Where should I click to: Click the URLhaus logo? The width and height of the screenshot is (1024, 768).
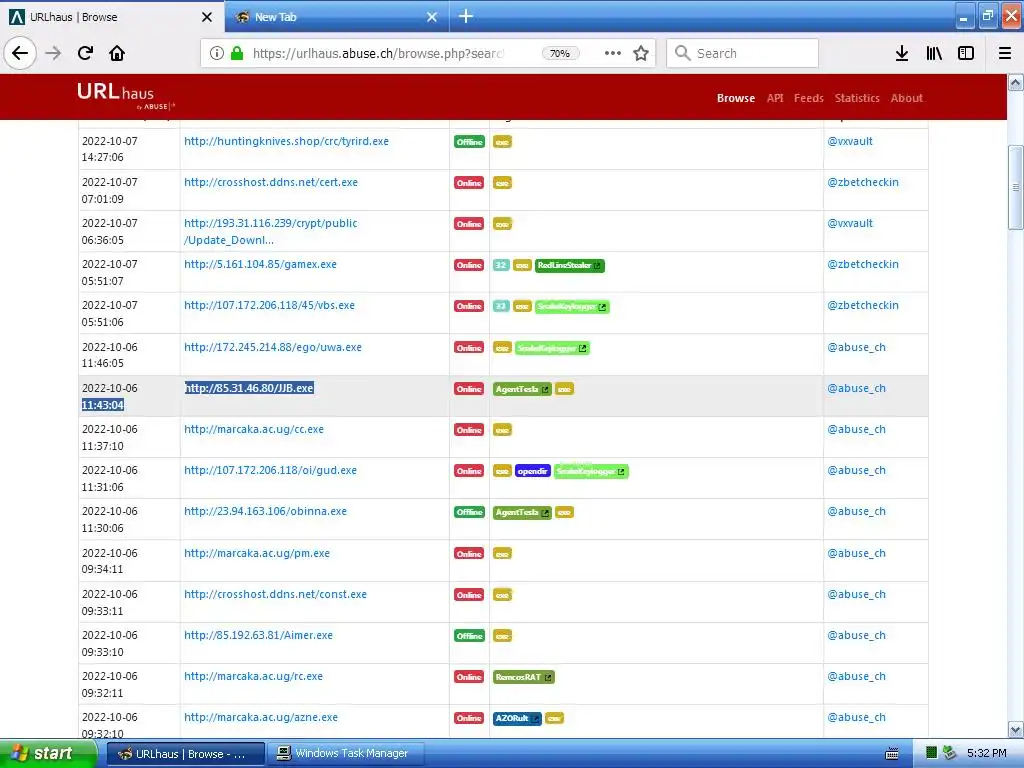(125, 95)
